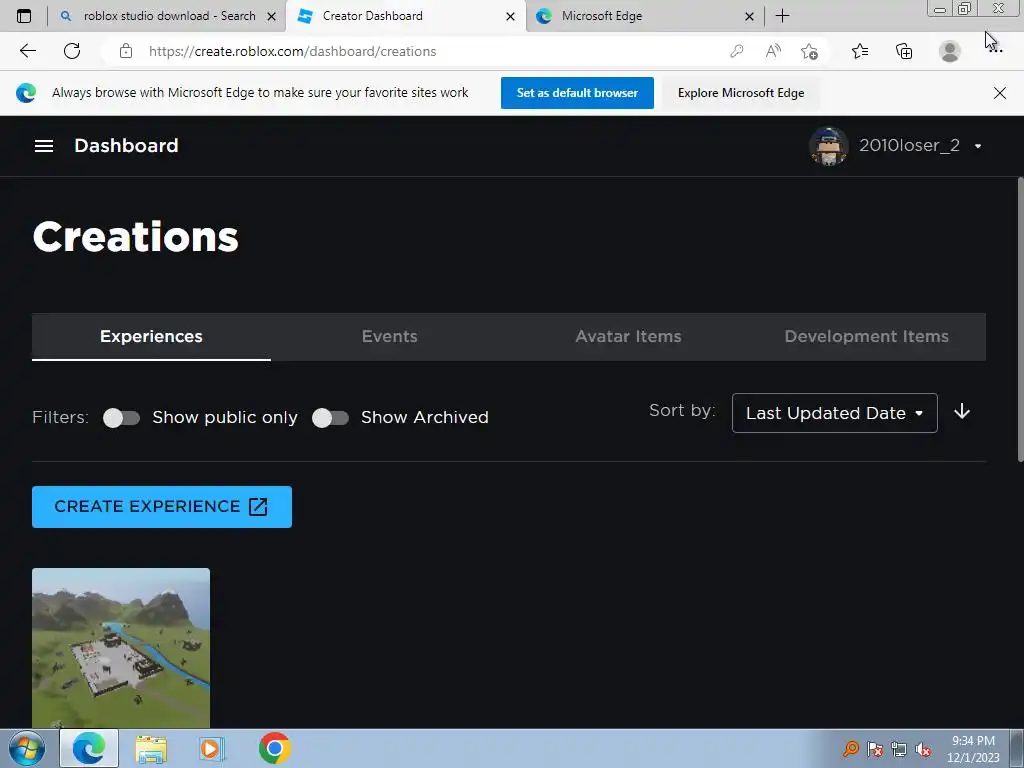The height and width of the screenshot is (768, 1024).
Task: Click the CREATE EXPERIENCE button
Action: pos(162,507)
